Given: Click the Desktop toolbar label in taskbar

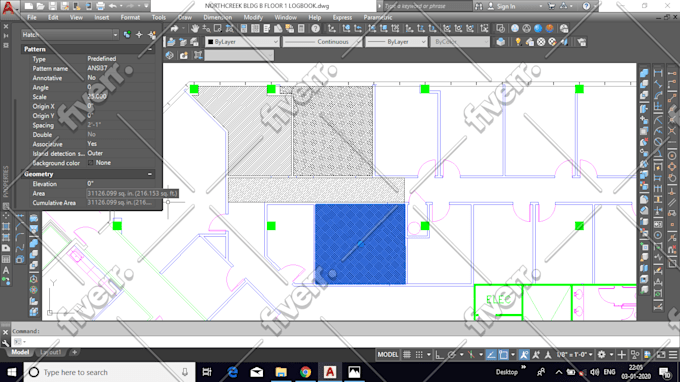Looking at the screenshot, I should pyautogui.click(x=506, y=372).
